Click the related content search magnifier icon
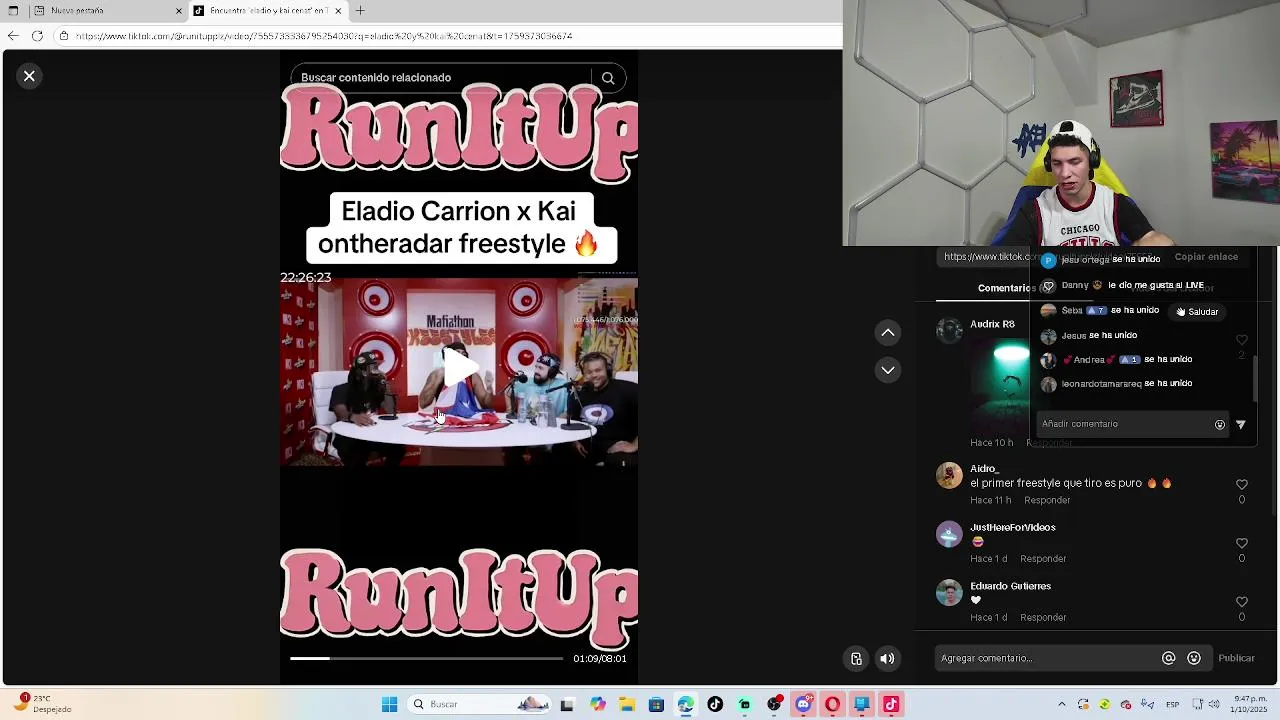This screenshot has width=1280, height=720. [608, 78]
